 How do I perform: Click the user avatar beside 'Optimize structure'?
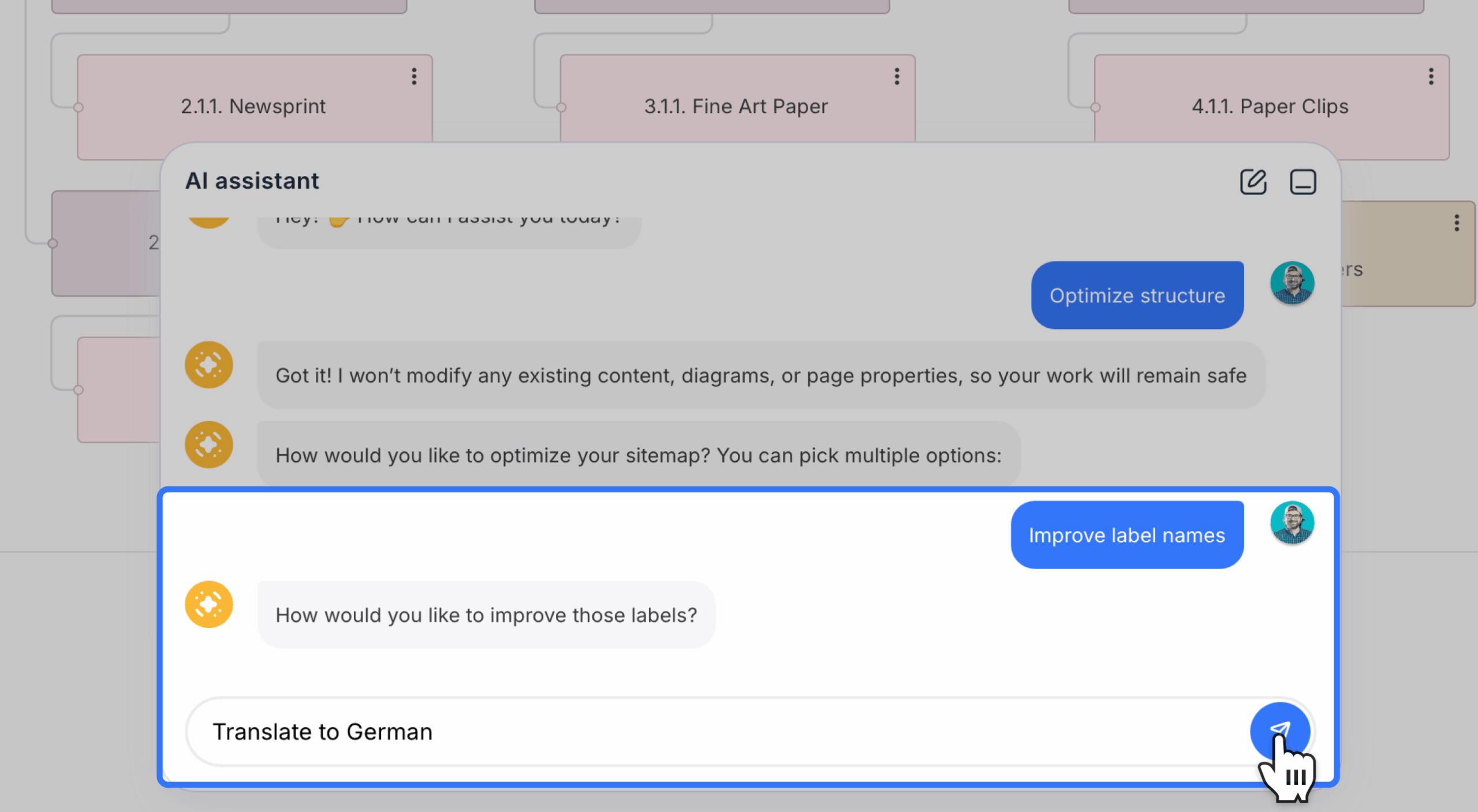pyautogui.click(x=1292, y=283)
